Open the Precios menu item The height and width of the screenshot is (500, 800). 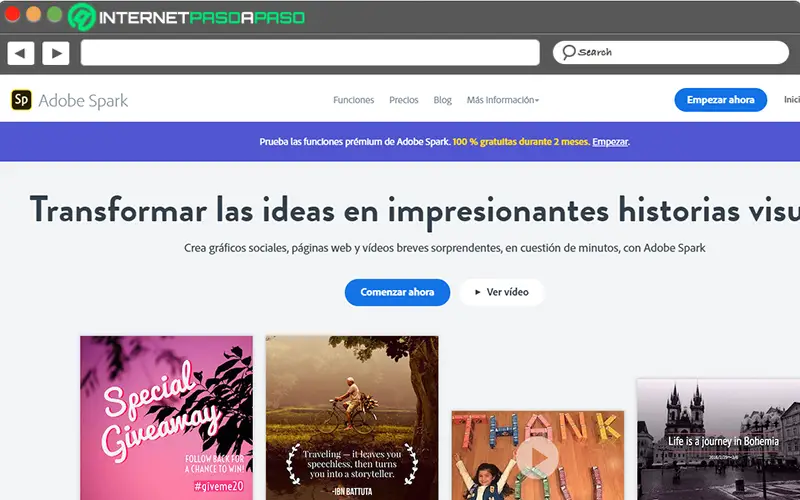tap(404, 100)
